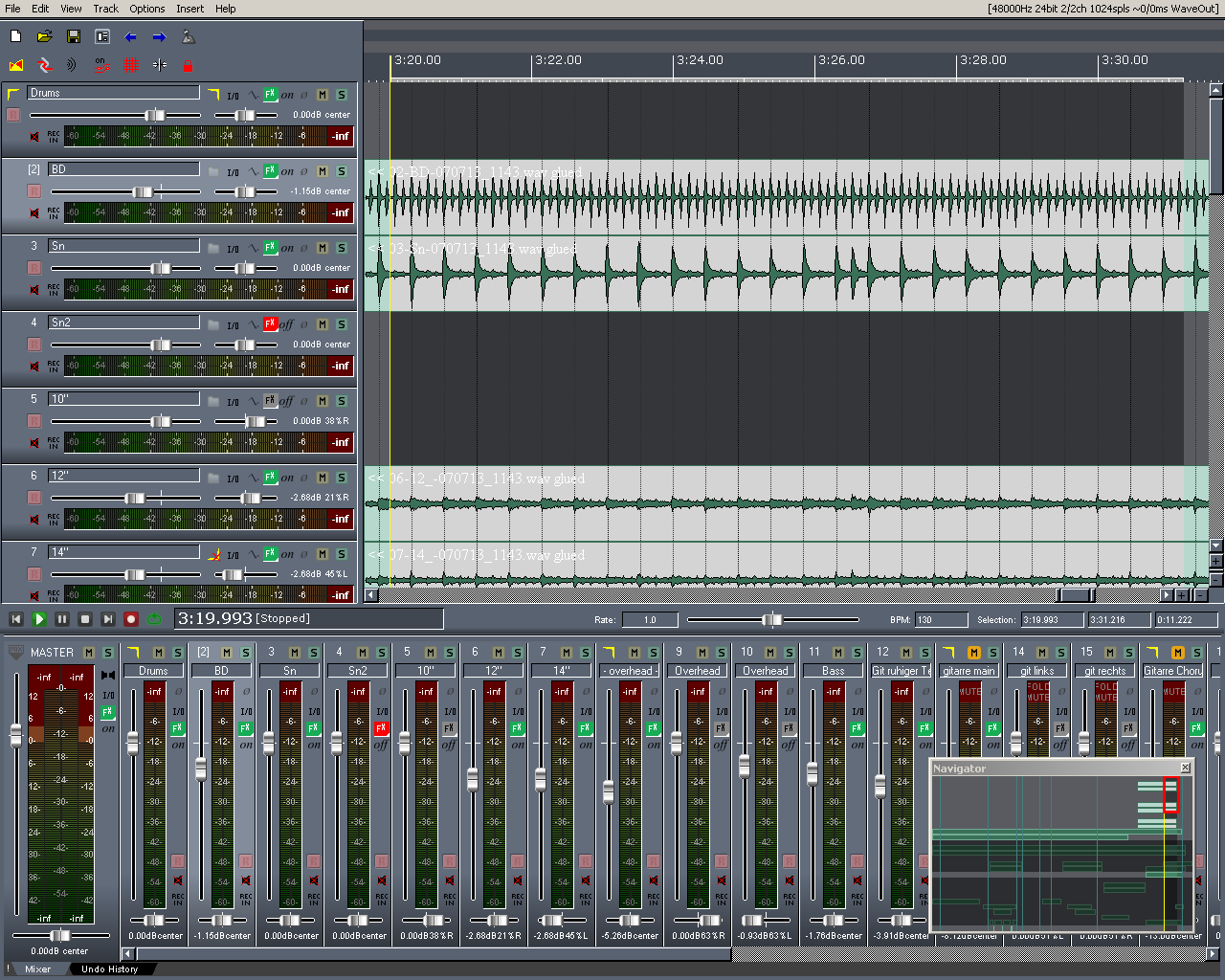Click the 14" track folder/arrow icon

(214, 554)
